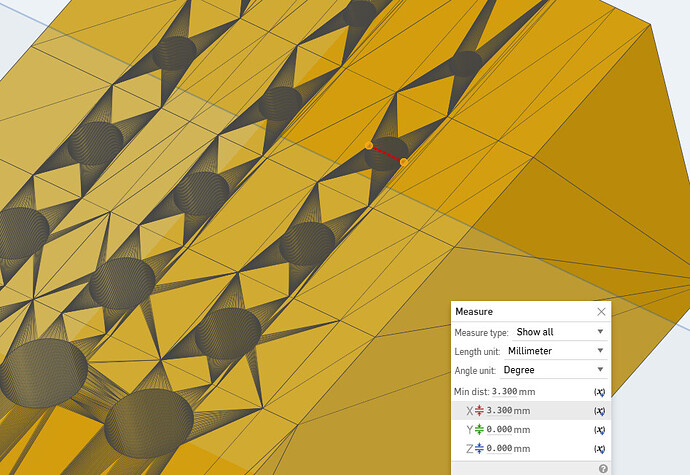The width and height of the screenshot is (690, 475).
Task: Click the red X axis distance icon
Action: click(477, 411)
